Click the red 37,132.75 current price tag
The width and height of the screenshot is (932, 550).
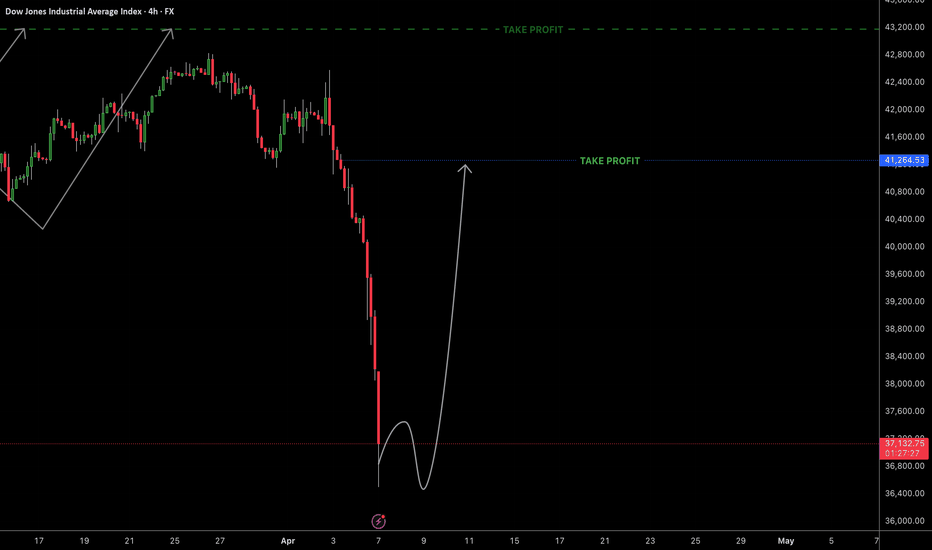903,448
